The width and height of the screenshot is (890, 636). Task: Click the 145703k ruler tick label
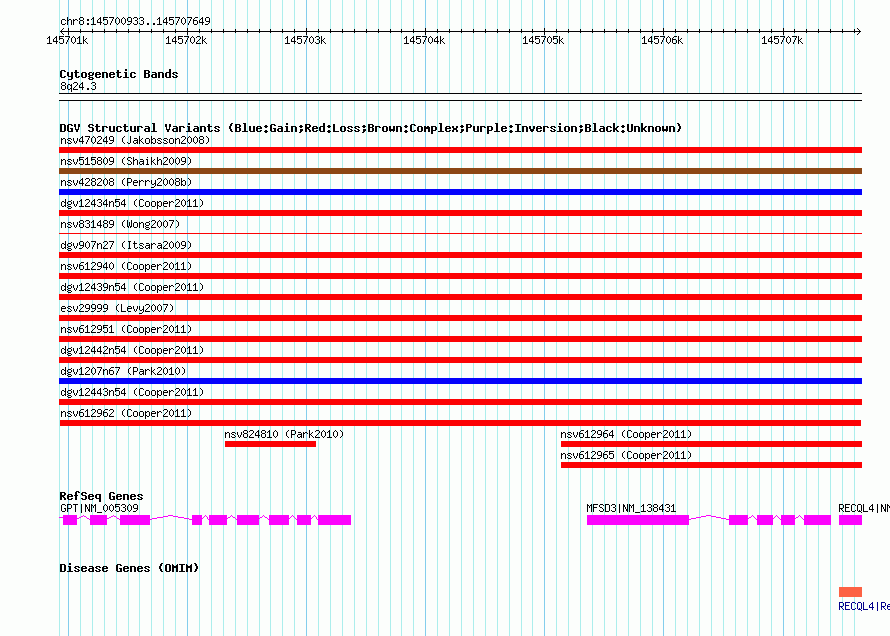(x=305, y=40)
